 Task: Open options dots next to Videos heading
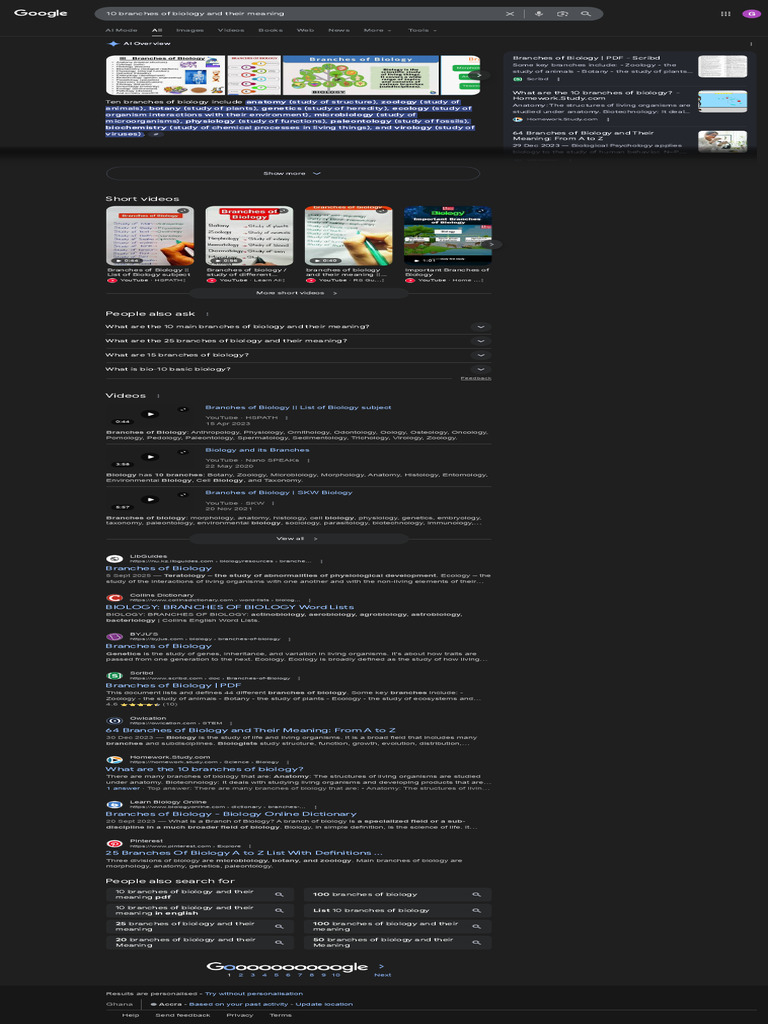[x=158, y=396]
